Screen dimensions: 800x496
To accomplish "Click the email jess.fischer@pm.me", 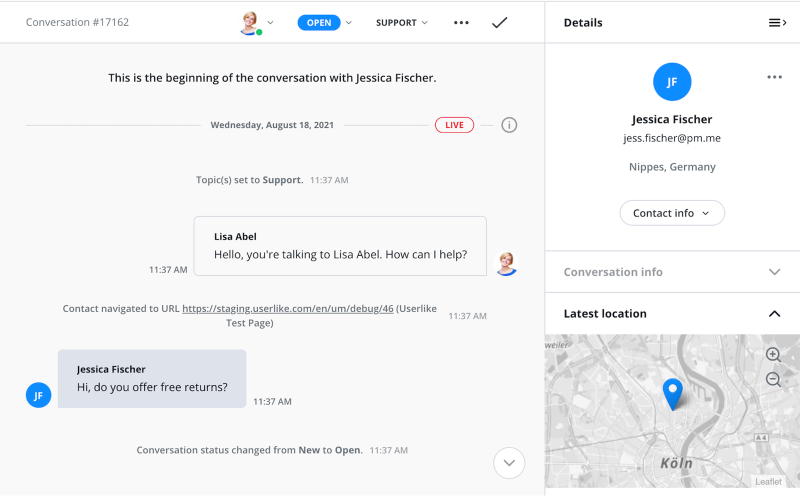I will click(672, 138).
